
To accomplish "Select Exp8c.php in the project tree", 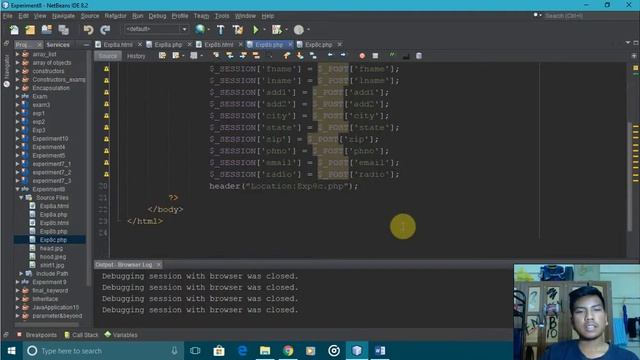I will point(53,240).
